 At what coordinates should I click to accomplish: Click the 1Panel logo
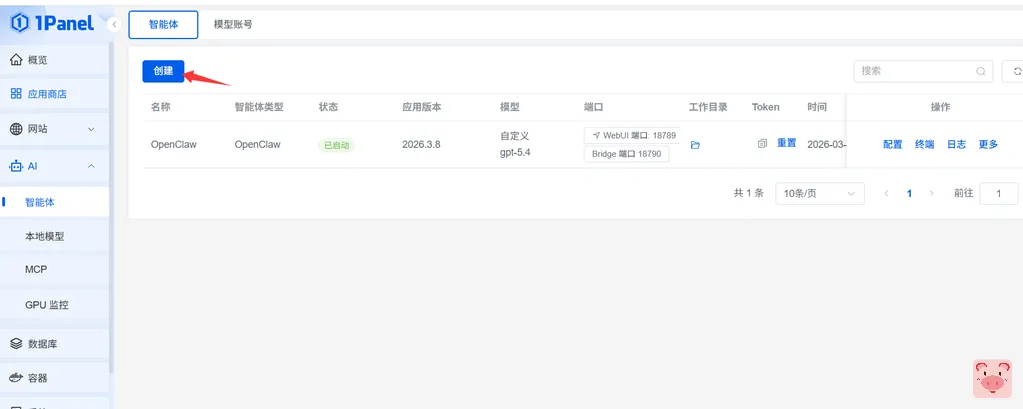click(52, 24)
